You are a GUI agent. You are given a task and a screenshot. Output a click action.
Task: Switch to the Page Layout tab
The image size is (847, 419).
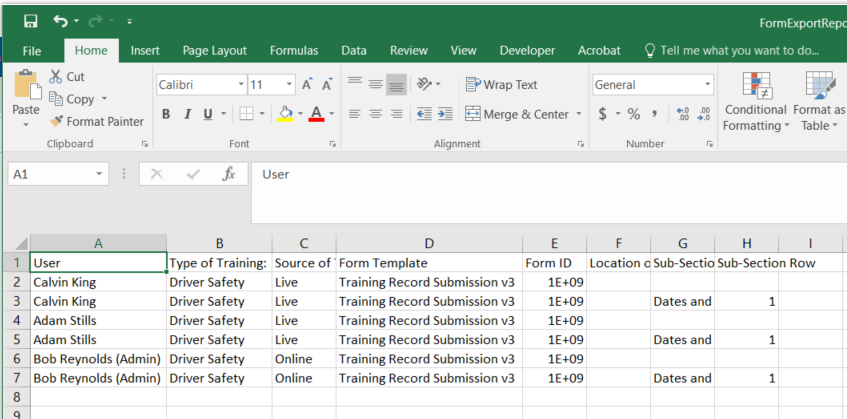point(214,51)
